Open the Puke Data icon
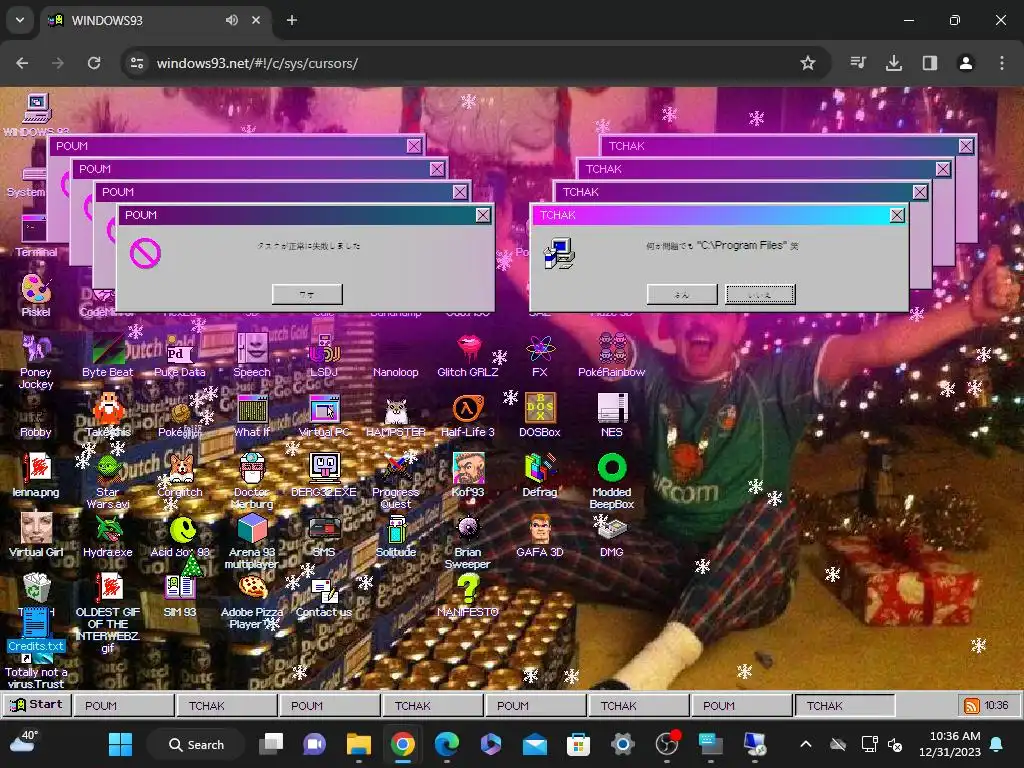 coord(180,355)
